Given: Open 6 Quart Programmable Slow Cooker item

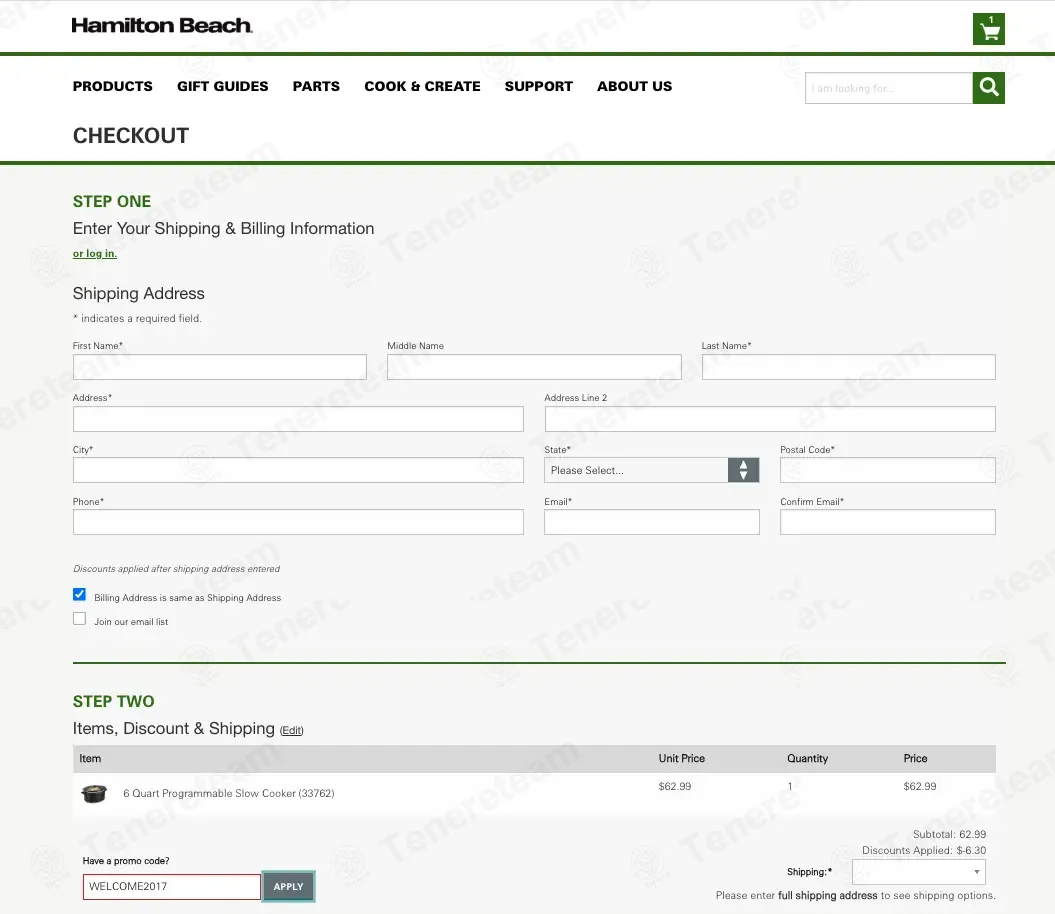Looking at the screenshot, I should pos(229,794).
